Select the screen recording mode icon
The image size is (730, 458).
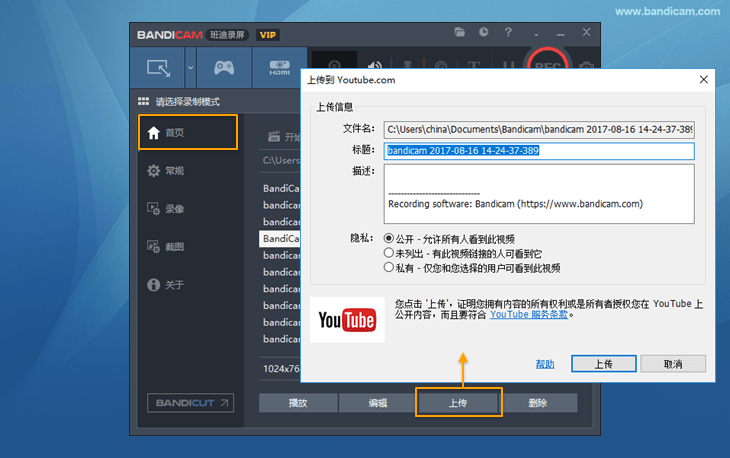coord(158,68)
